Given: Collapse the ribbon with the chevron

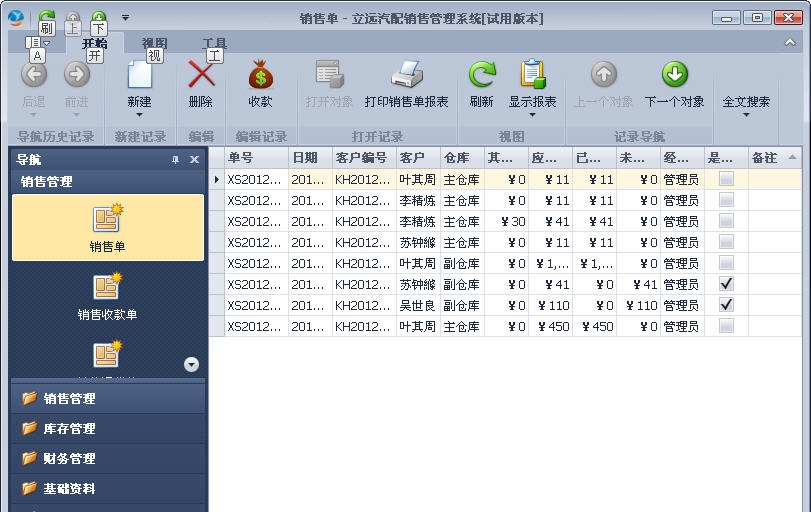Looking at the screenshot, I should coord(790,42).
